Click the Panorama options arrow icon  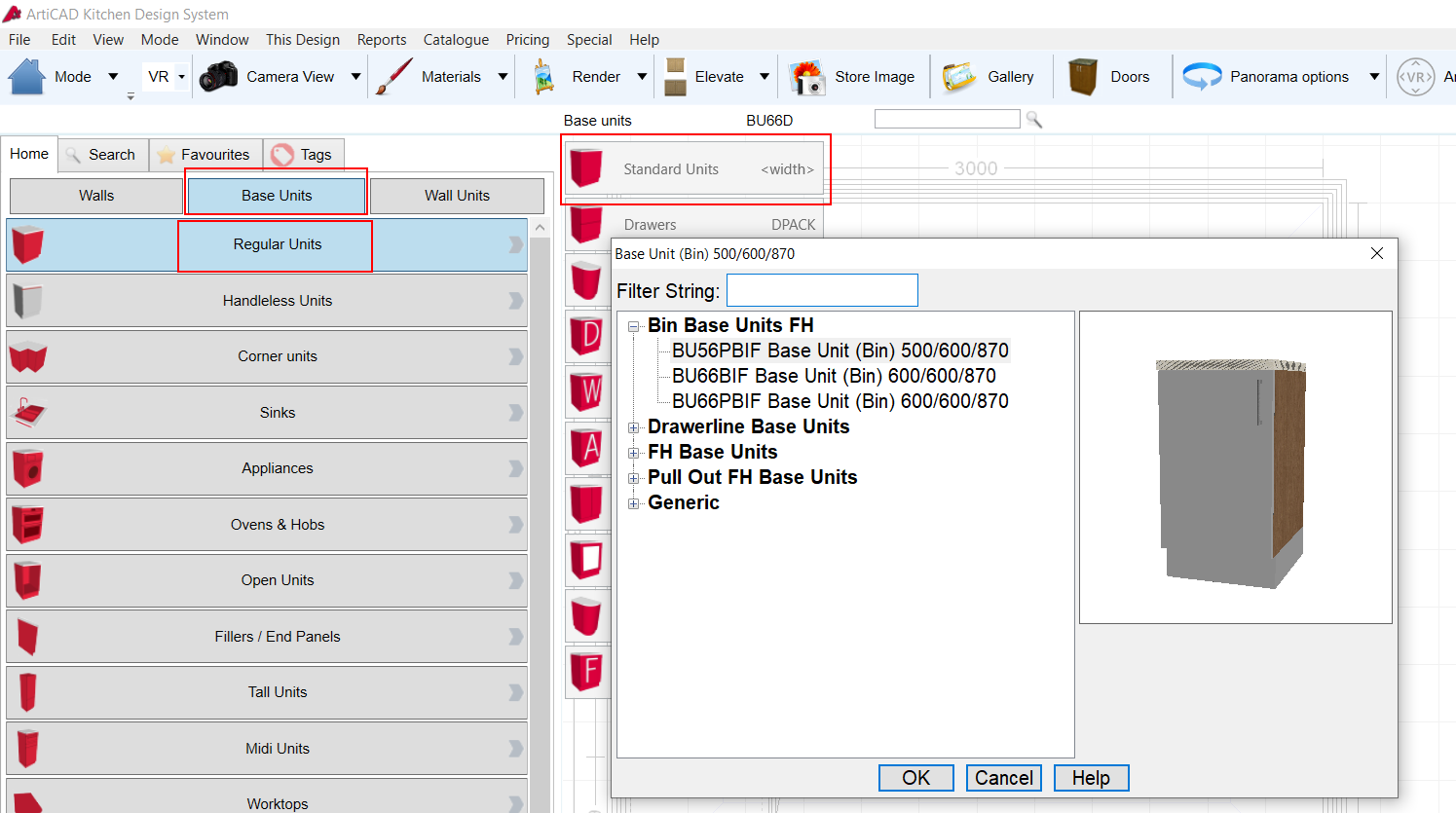1202,76
